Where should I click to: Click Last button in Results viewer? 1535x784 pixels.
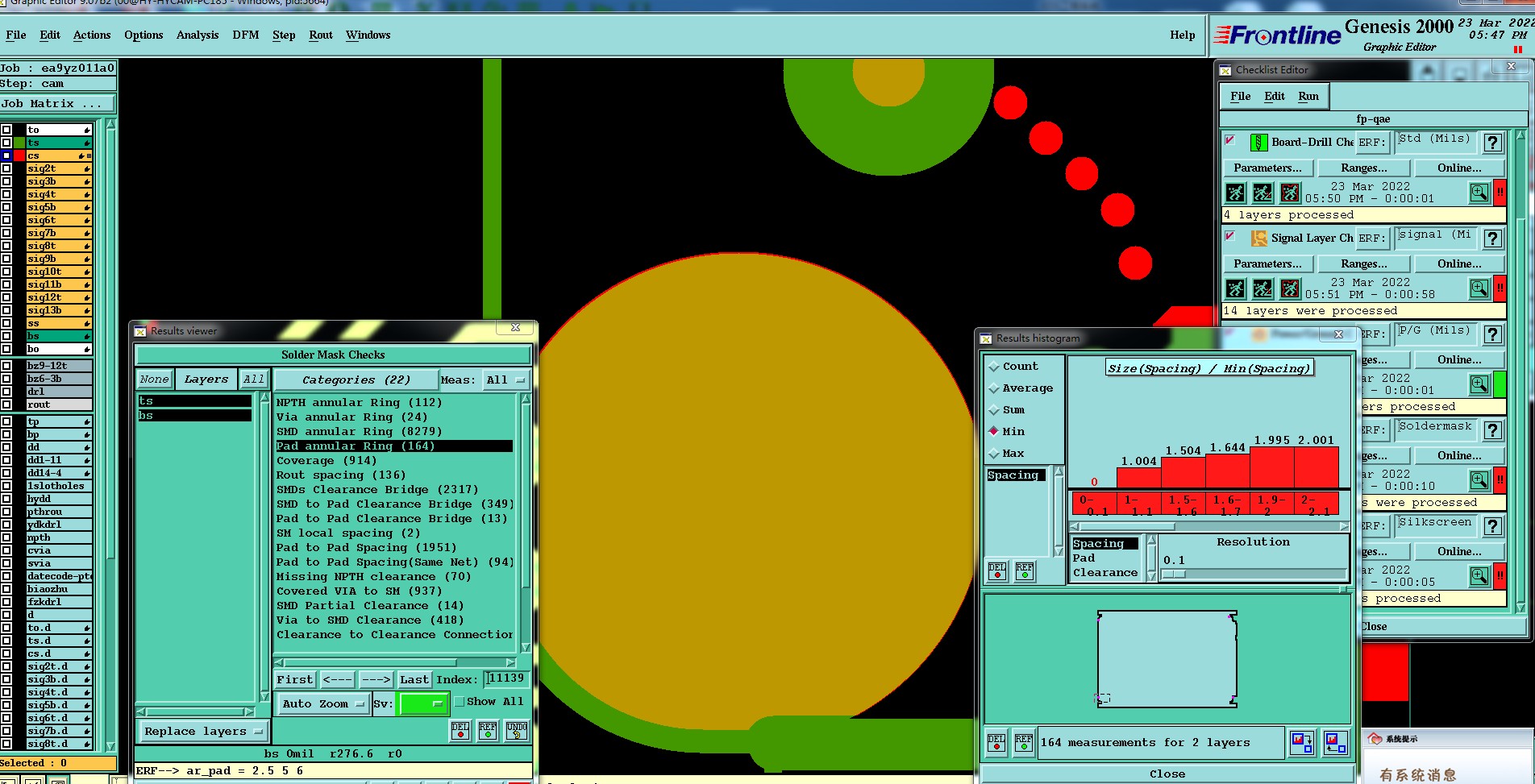pos(414,679)
